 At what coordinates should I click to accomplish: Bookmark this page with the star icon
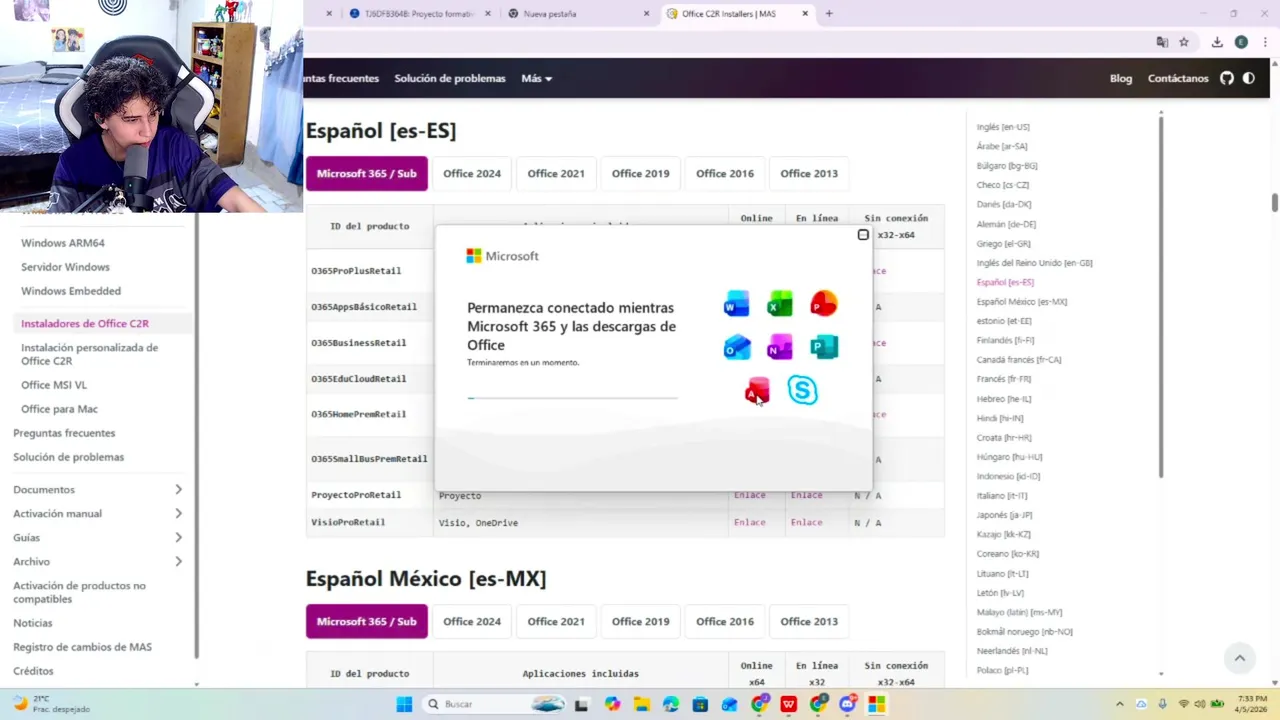coord(1184,42)
